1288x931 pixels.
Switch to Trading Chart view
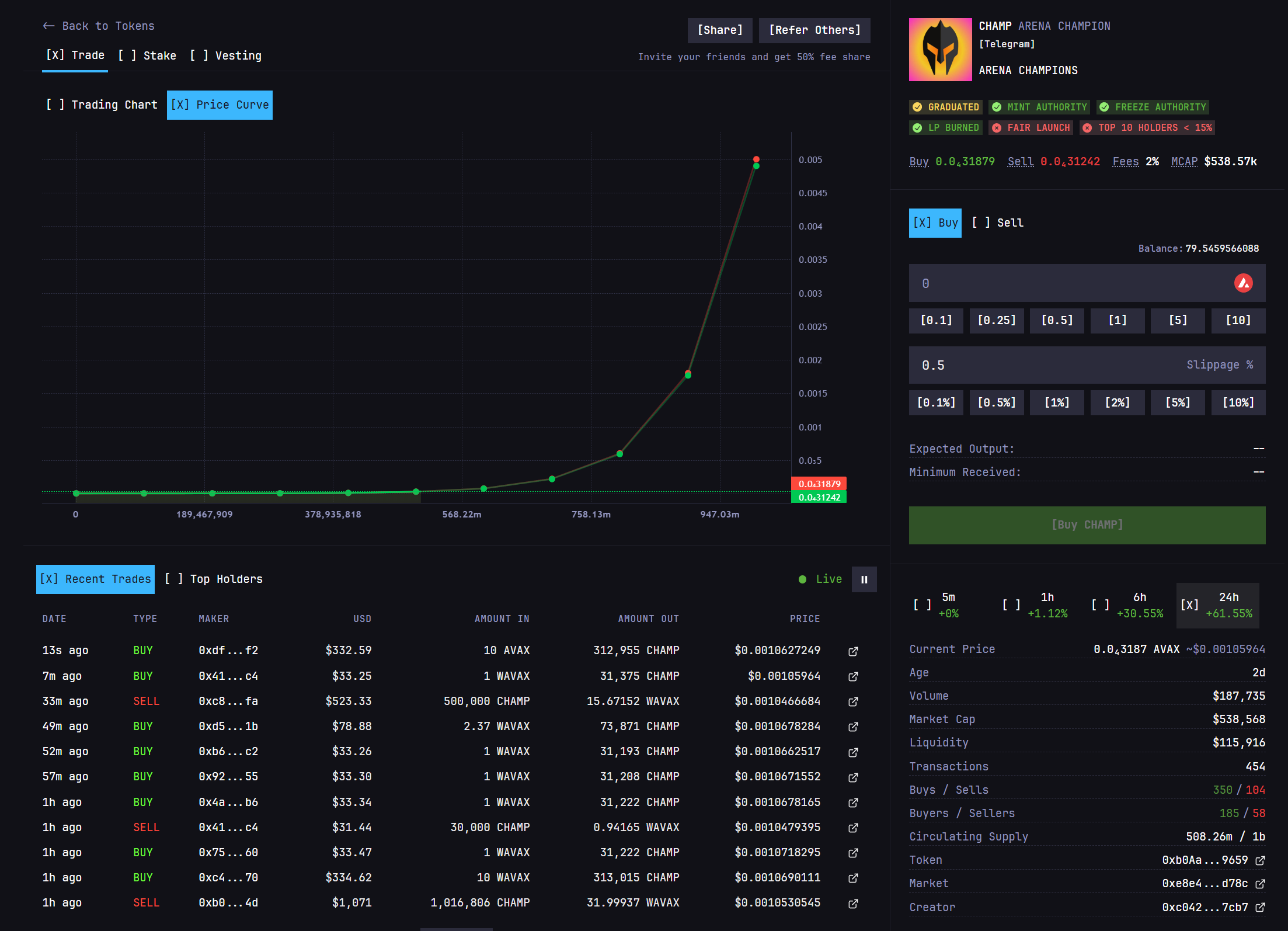(102, 105)
